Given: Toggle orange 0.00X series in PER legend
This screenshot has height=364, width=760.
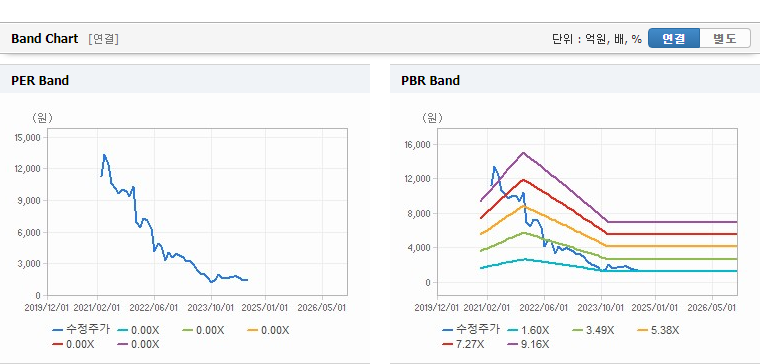Looking at the screenshot, I should point(269,330).
